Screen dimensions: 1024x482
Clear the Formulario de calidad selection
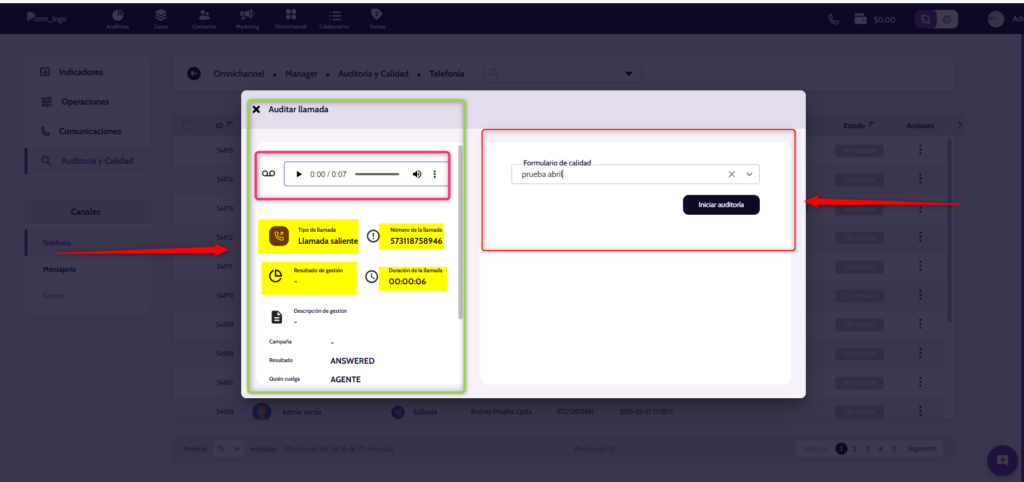[731, 174]
